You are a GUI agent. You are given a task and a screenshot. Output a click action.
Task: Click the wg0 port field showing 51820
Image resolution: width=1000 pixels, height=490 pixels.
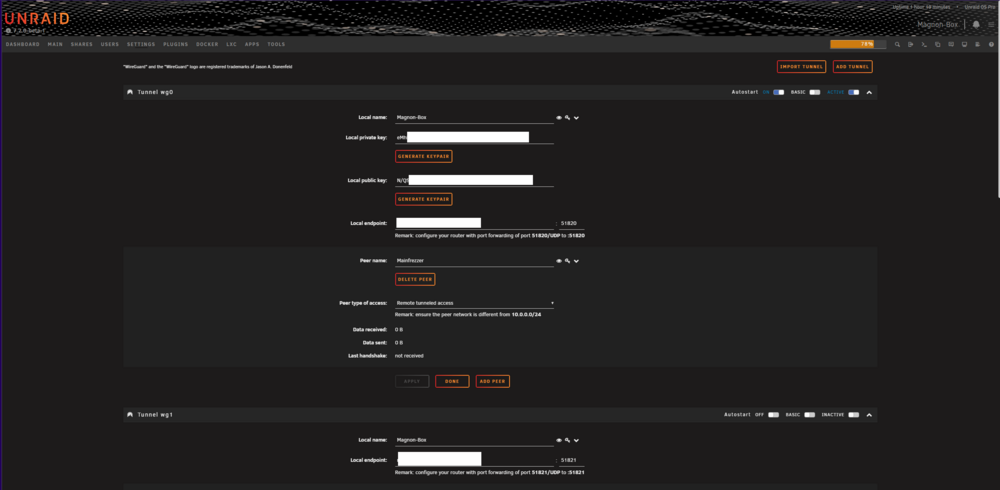pos(572,223)
